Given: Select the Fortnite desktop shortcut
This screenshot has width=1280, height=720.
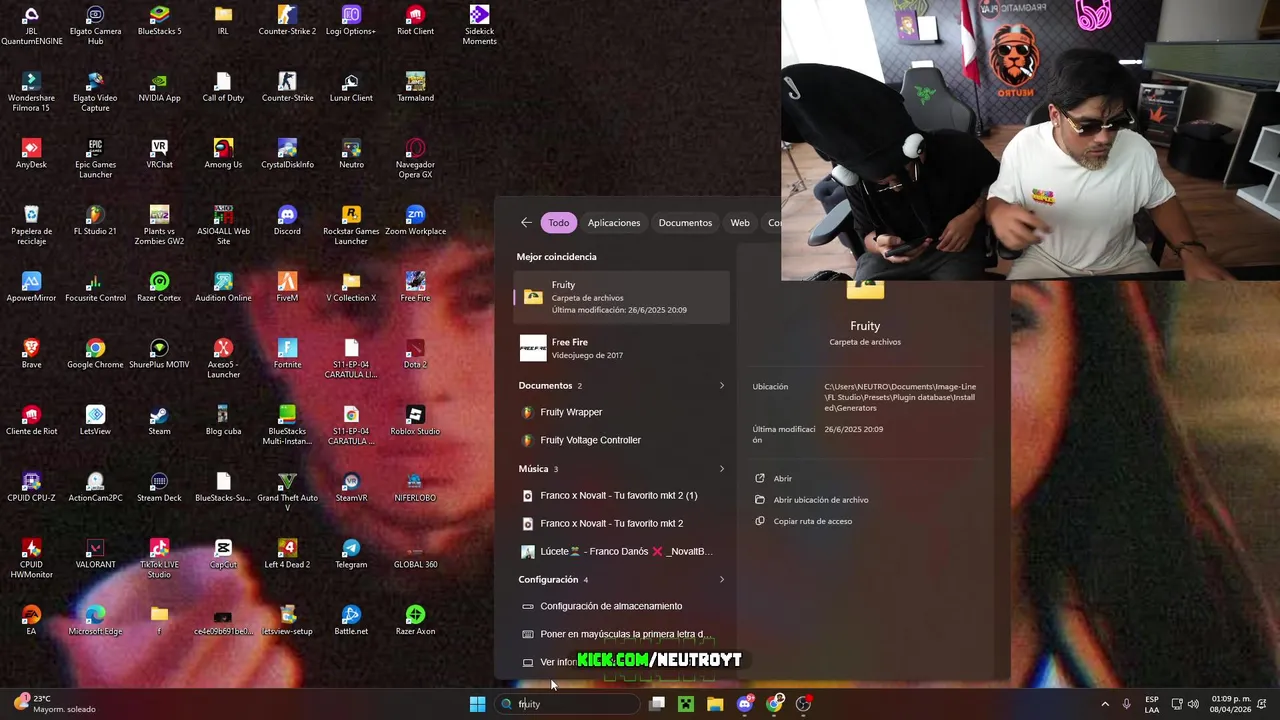Looking at the screenshot, I should 287,354.
